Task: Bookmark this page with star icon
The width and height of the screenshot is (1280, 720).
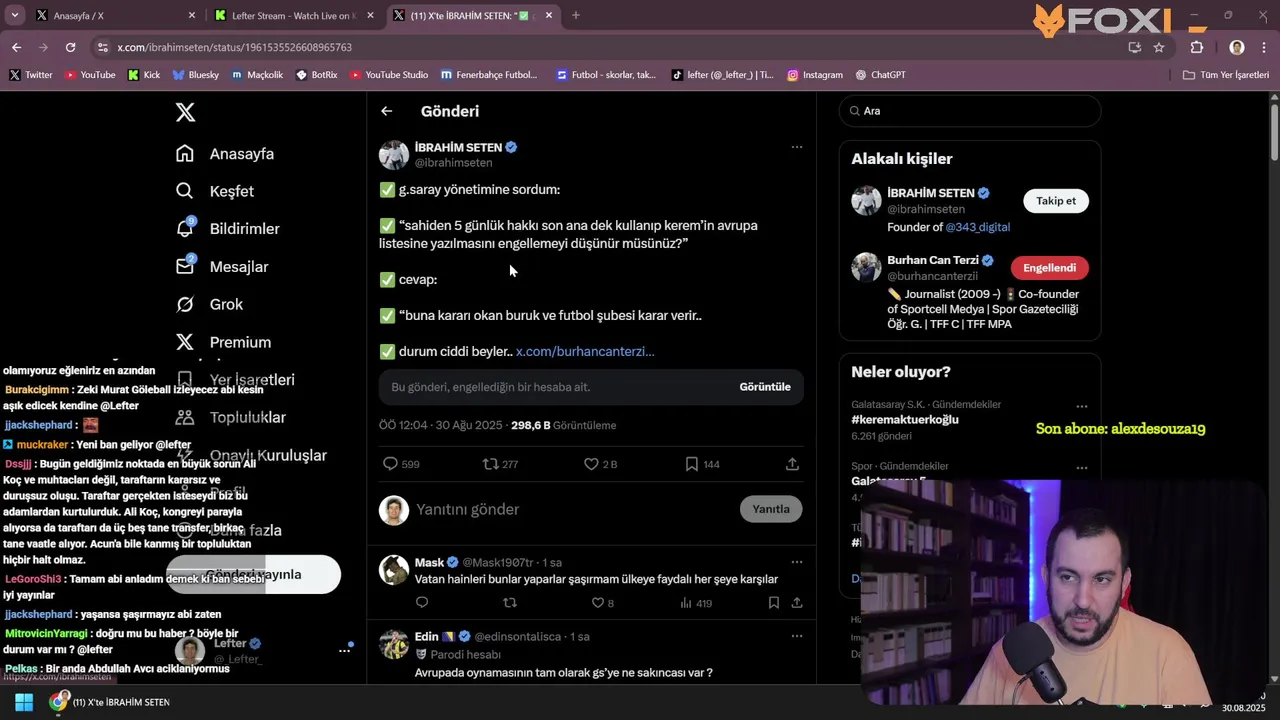Action: [1159, 47]
